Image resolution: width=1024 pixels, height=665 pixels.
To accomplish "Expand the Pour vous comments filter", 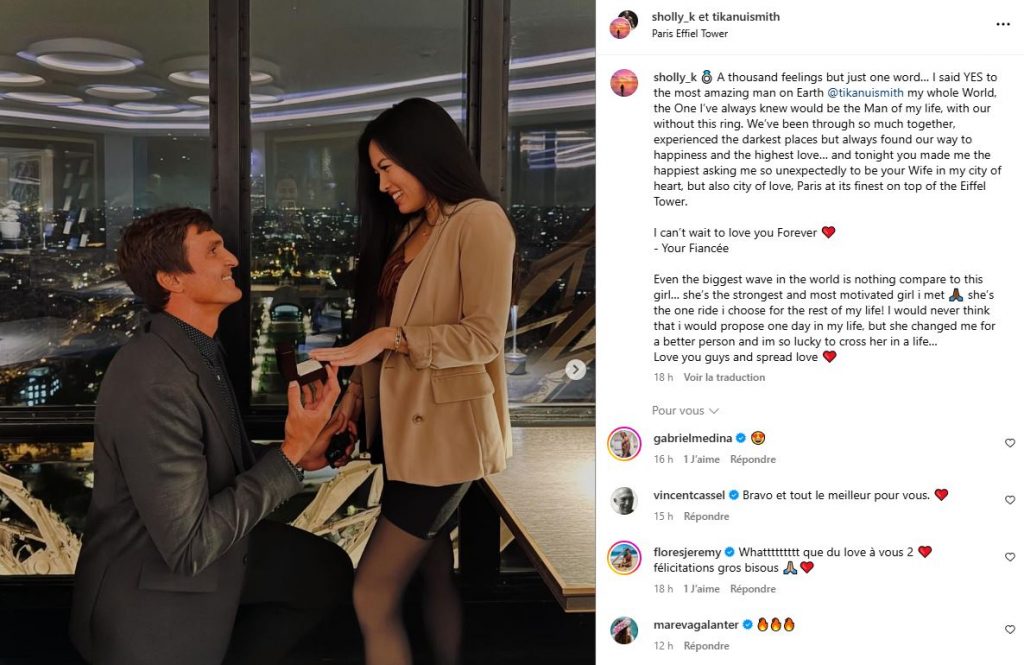I will pos(685,411).
